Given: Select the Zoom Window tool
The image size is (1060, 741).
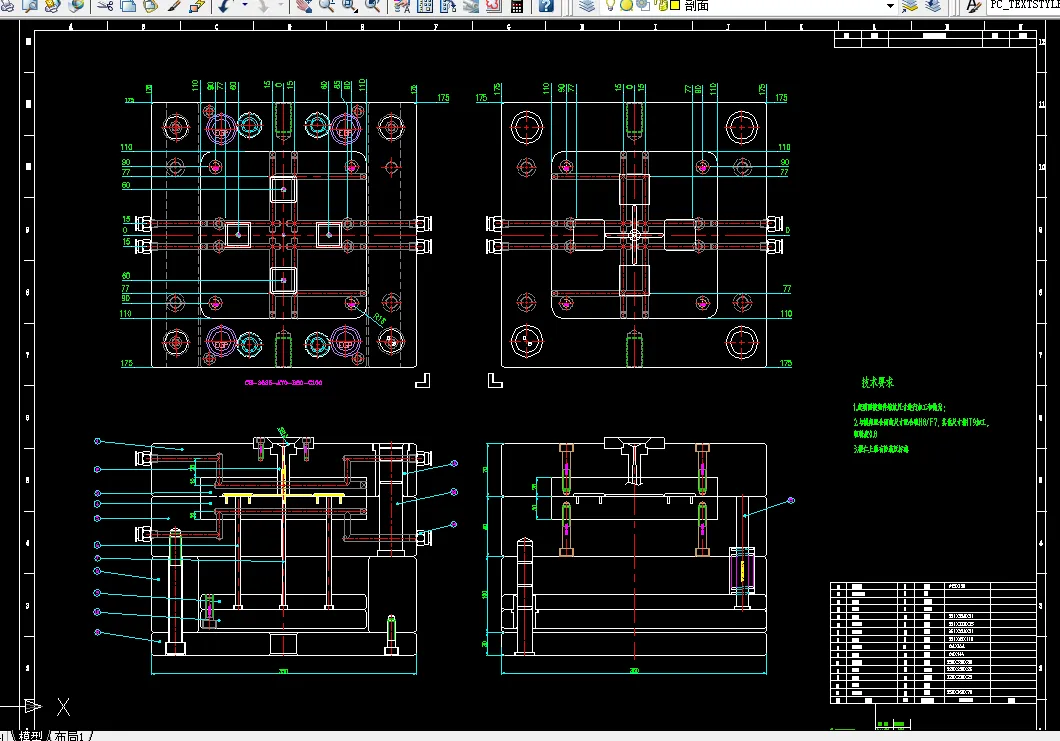Looking at the screenshot, I should pyautogui.click(x=350, y=5).
